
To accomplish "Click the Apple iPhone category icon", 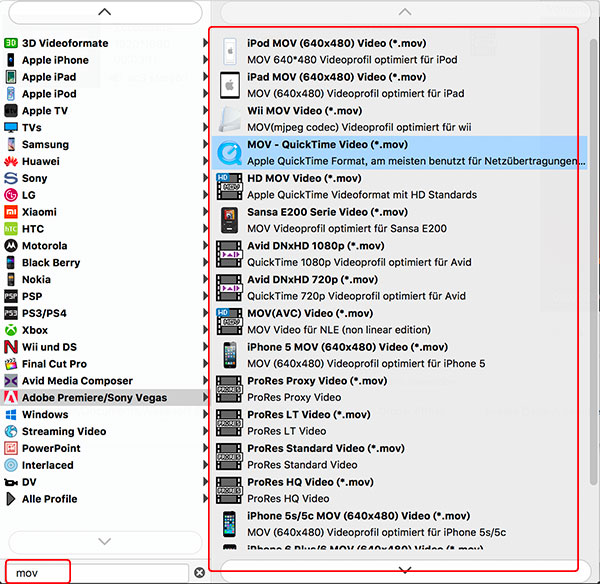I will tap(11, 60).
